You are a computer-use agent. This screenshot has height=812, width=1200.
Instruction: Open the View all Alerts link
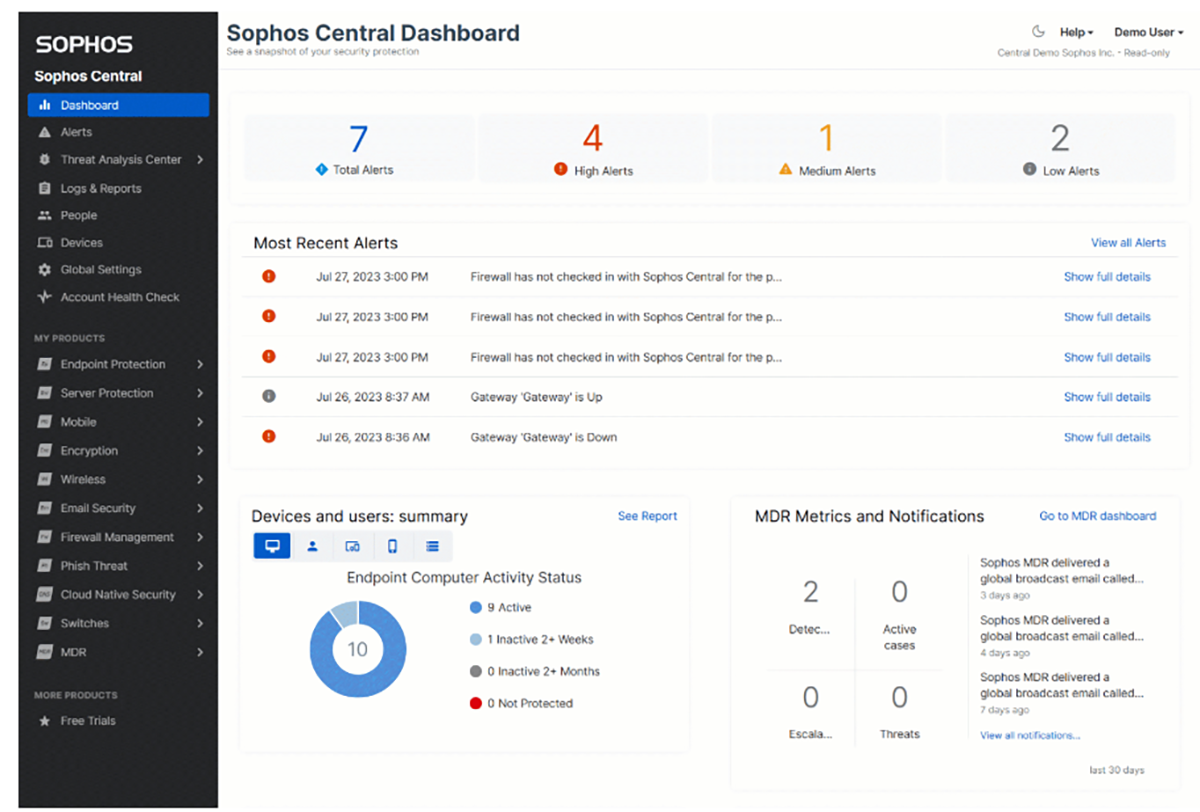pyautogui.click(x=1128, y=242)
